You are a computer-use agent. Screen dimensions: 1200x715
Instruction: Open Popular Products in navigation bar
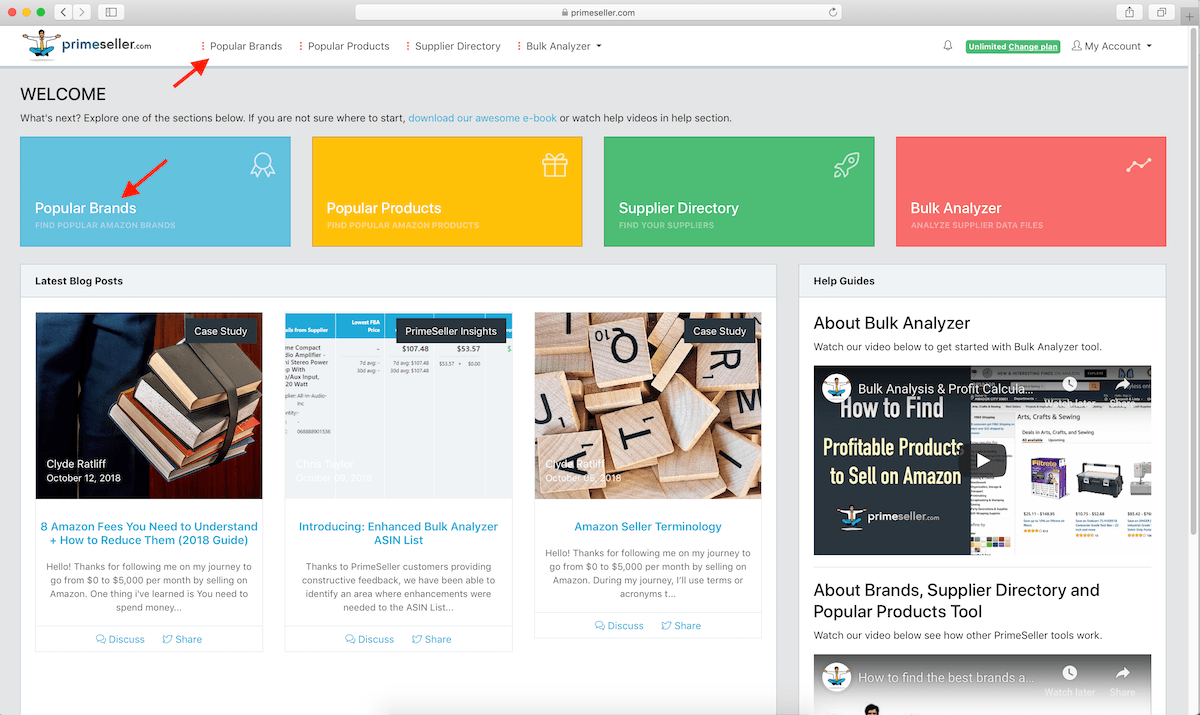click(x=348, y=46)
